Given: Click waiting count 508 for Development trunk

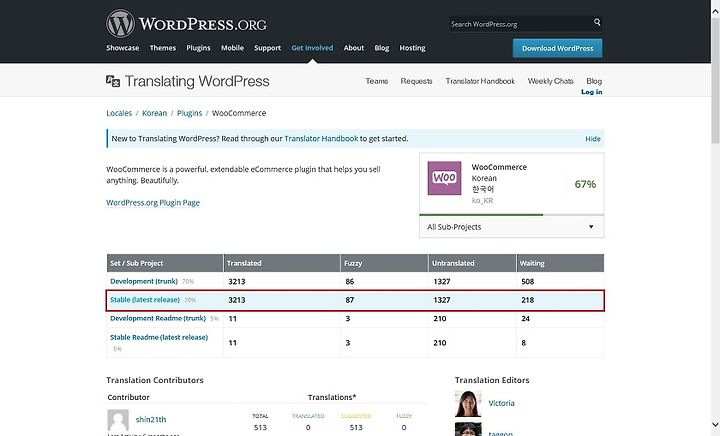Looking at the screenshot, I should [x=528, y=281].
